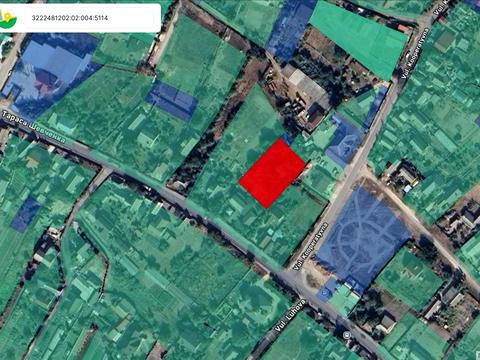Select the tiny blue parcel touching red parcel's top

(x=287, y=139)
